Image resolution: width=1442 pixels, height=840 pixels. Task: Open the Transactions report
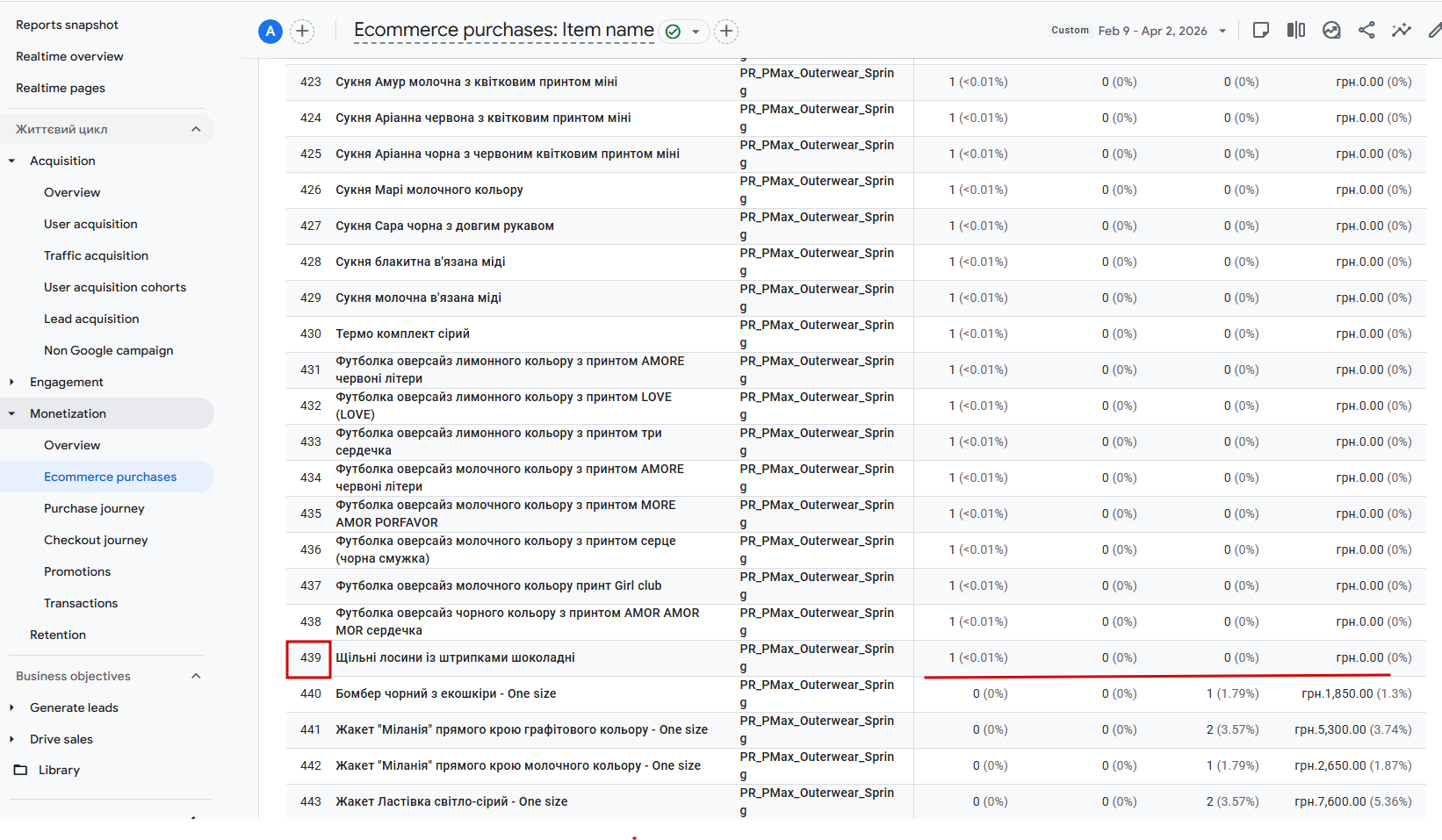pyautogui.click(x=81, y=603)
